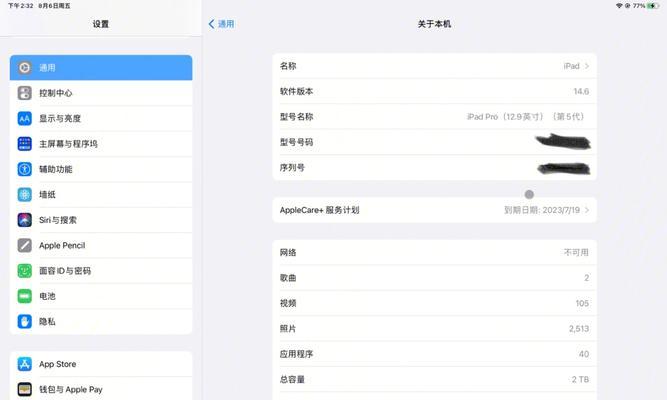The height and width of the screenshot is (400, 667).
Task: Open Control Center icon in sidebar
Action: [x=25, y=93]
